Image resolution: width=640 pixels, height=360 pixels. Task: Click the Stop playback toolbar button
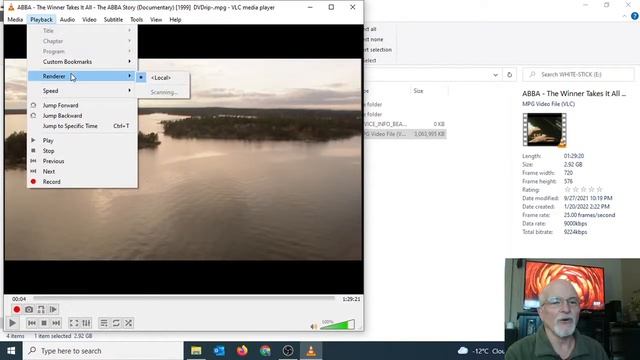pyautogui.click(x=44, y=323)
